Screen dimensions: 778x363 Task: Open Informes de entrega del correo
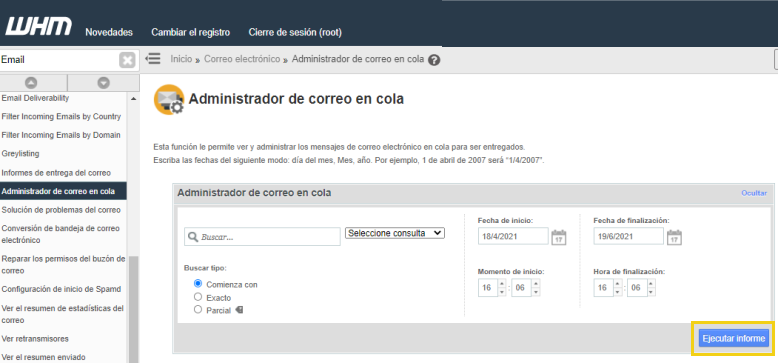coord(56,173)
